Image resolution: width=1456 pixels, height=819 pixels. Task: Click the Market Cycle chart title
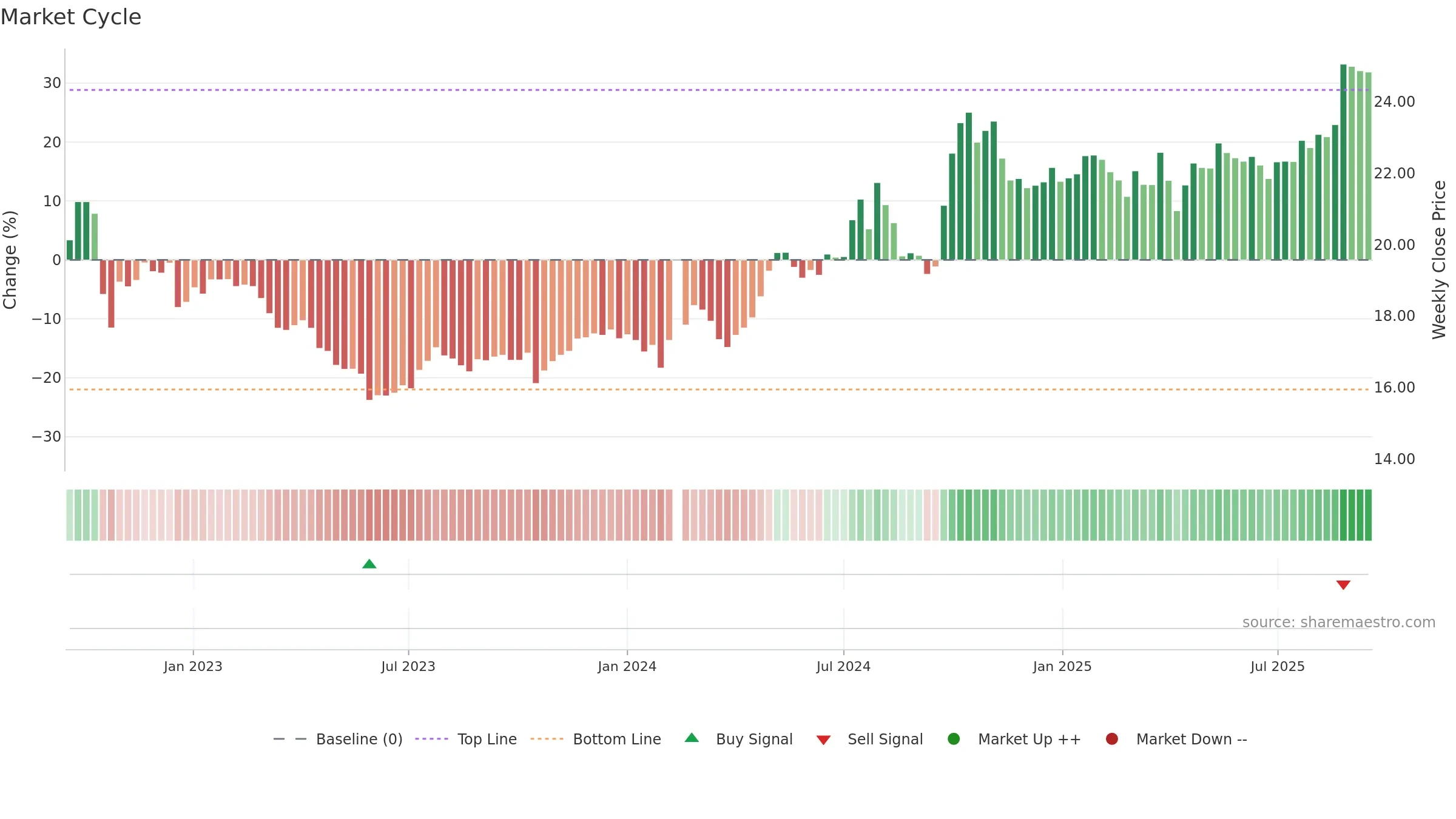(71, 17)
